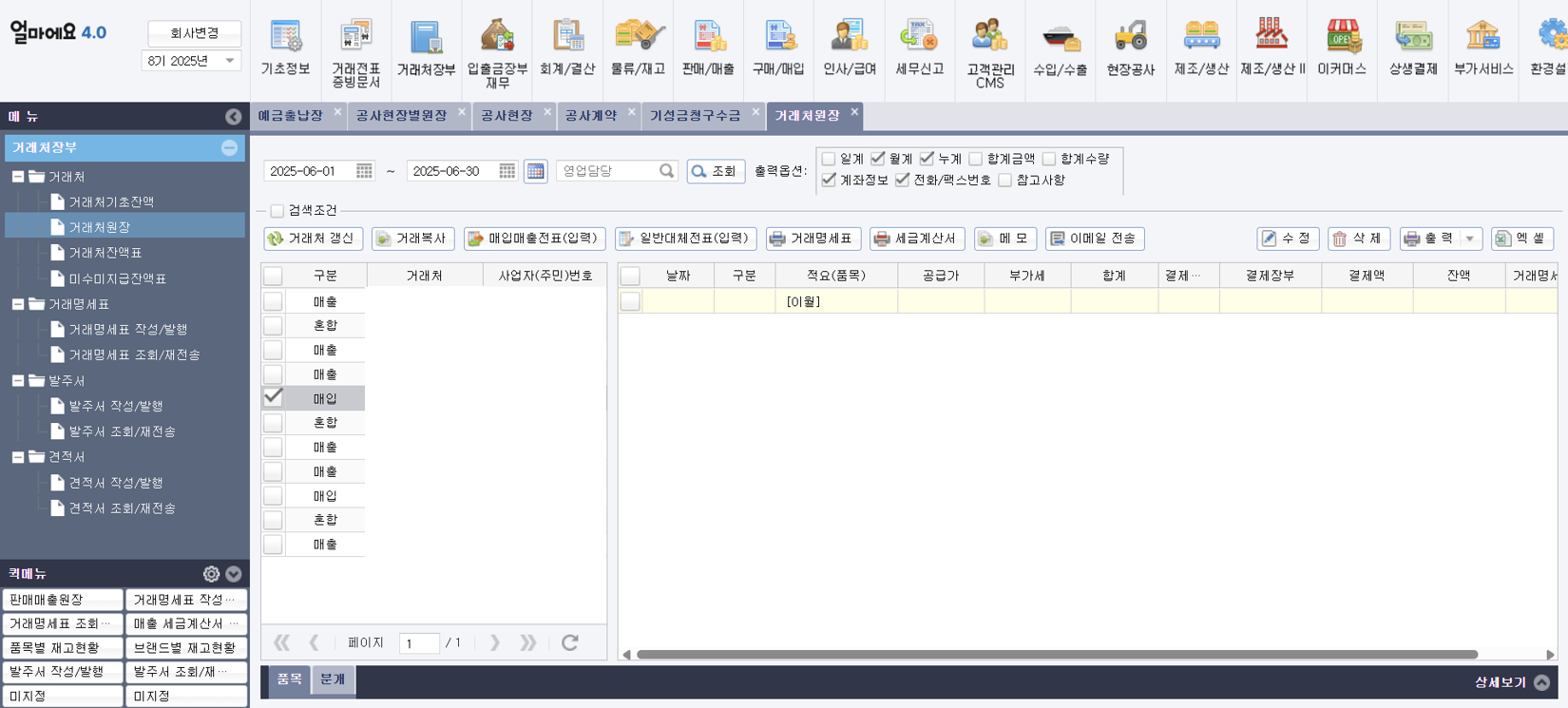This screenshot has height=708, width=1568.
Task: Enable the 일계 checkbox
Action: pyautogui.click(x=829, y=159)
